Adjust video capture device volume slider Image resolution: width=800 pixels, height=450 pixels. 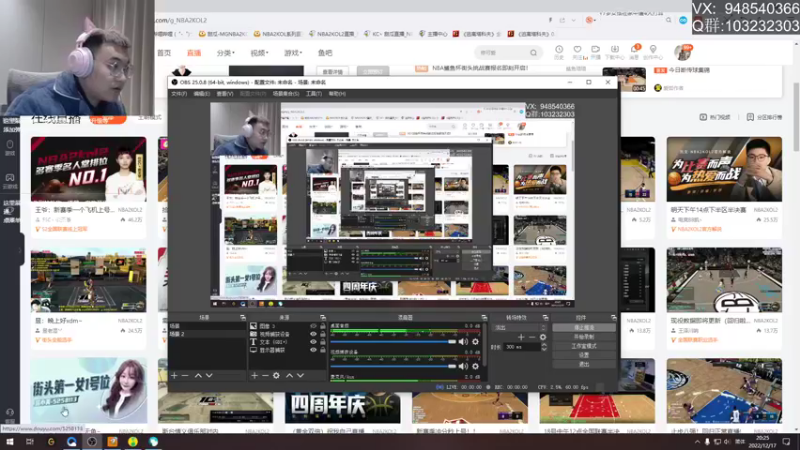coord(393,366)
